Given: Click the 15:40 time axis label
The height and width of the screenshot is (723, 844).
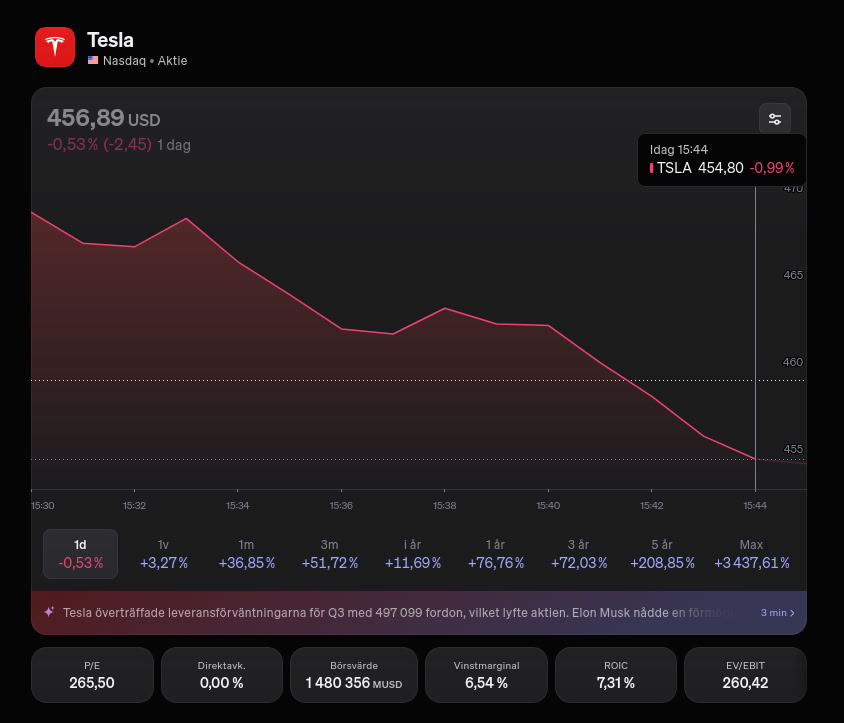Looking at the screenshot, I should [x=548, y=506].
